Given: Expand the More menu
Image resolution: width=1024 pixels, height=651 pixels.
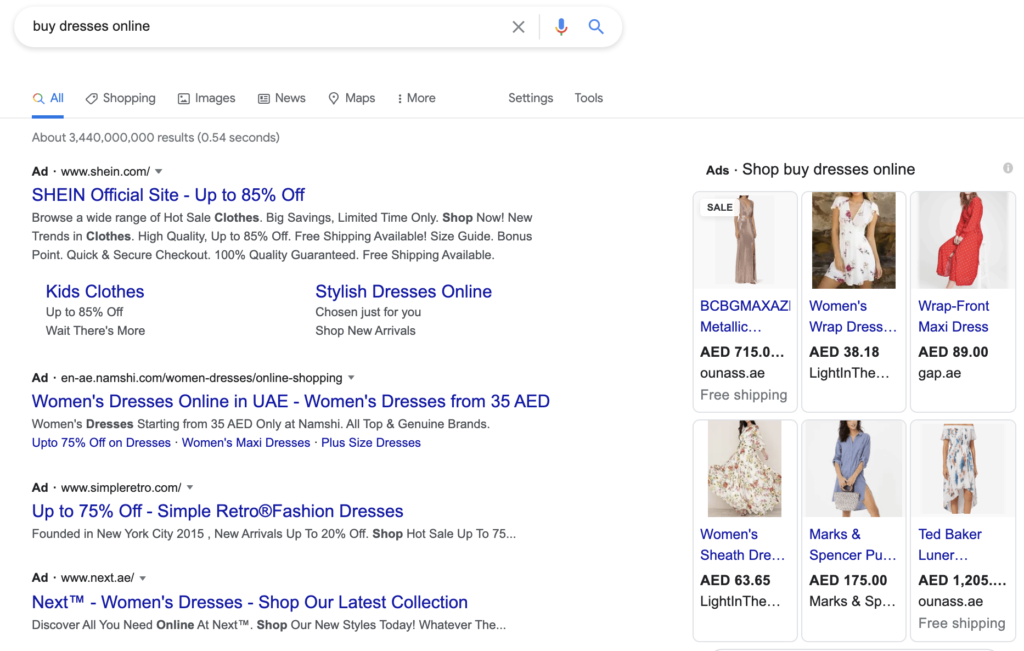Looking at the screenshot, I should click(x=416, y=99).
